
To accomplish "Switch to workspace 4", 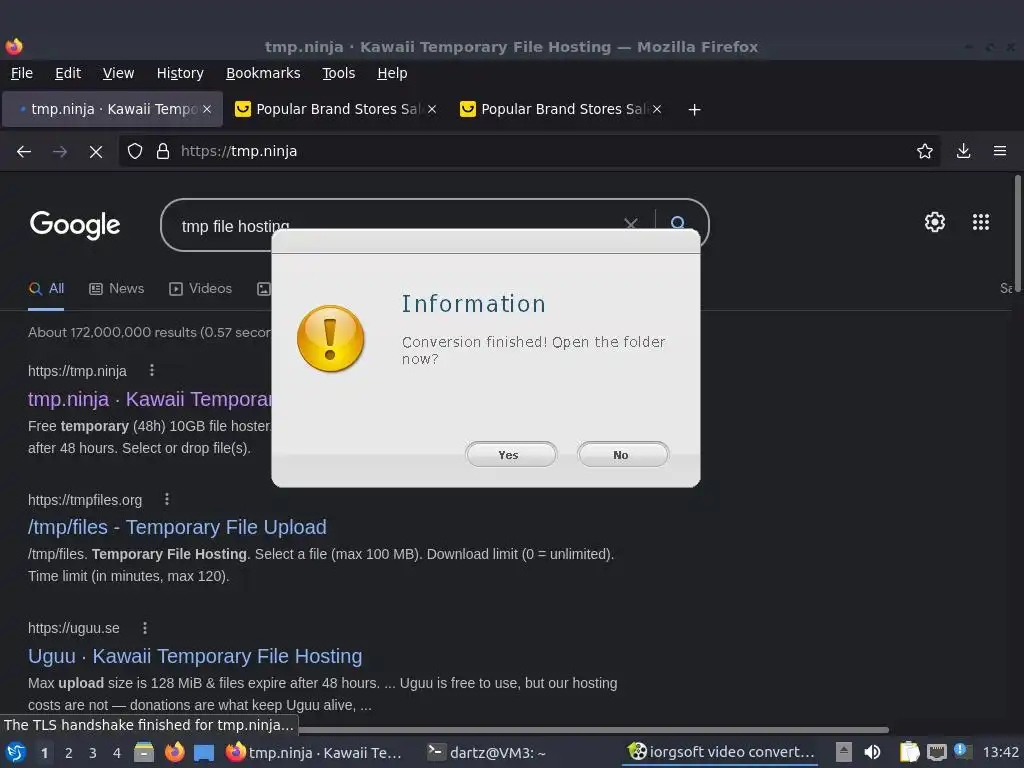I will point(116,753).
